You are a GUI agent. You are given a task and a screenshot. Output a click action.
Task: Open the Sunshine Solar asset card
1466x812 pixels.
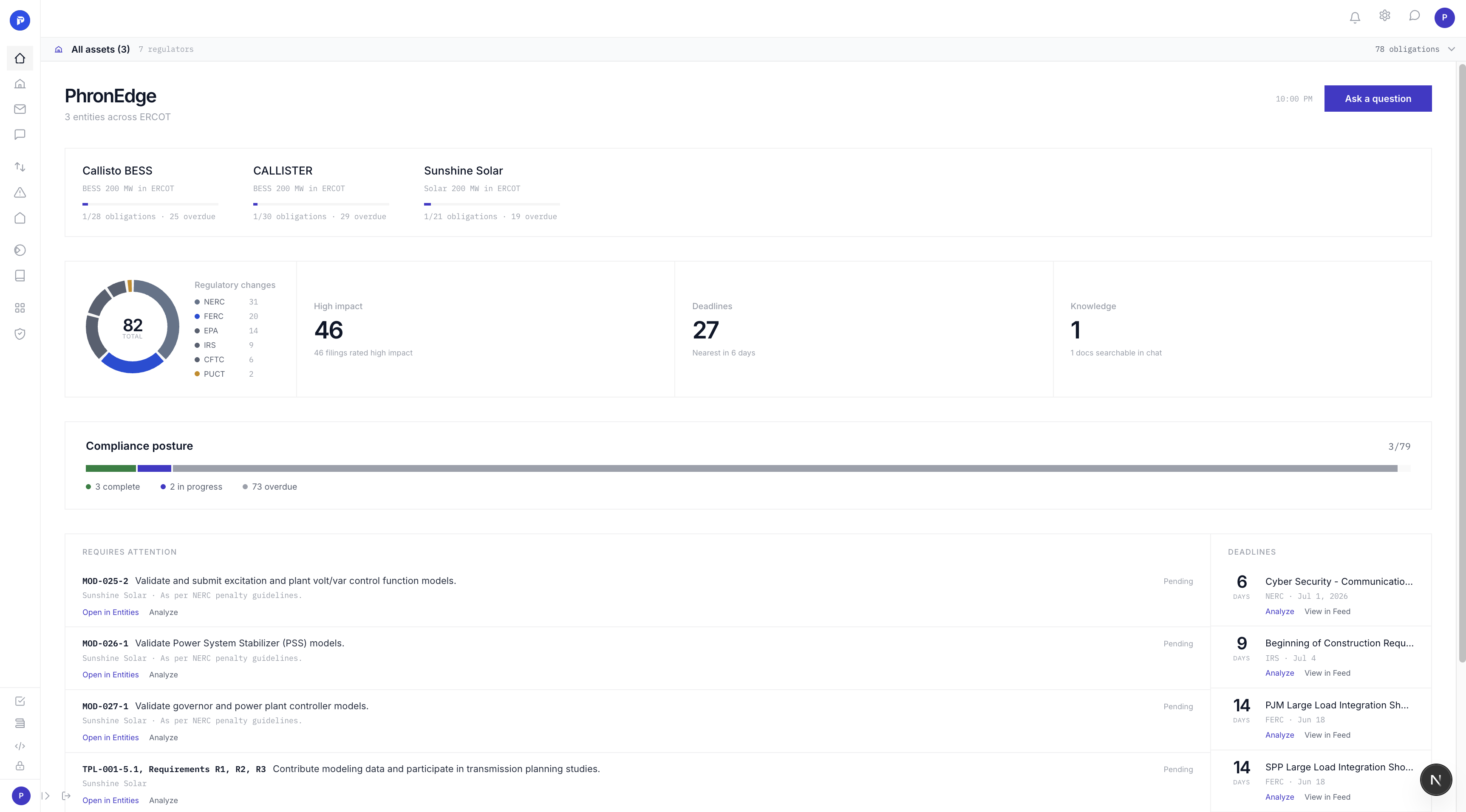click(x=492, y=193)
